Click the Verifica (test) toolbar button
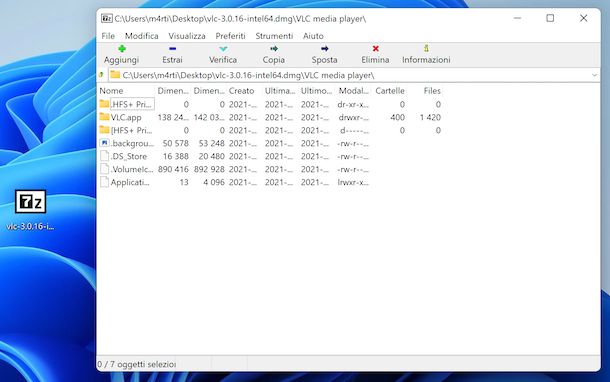The width and height of the screenshot is (610, 382). click(223, 54)
